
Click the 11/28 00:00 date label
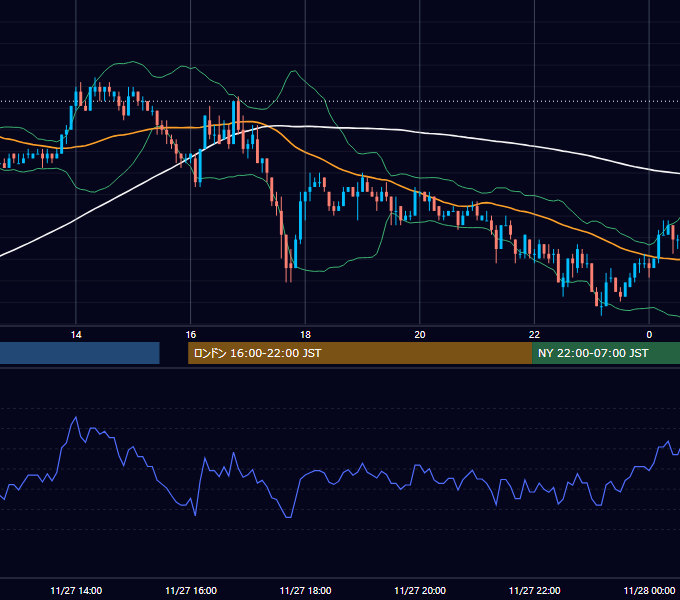tap(649, 590)
